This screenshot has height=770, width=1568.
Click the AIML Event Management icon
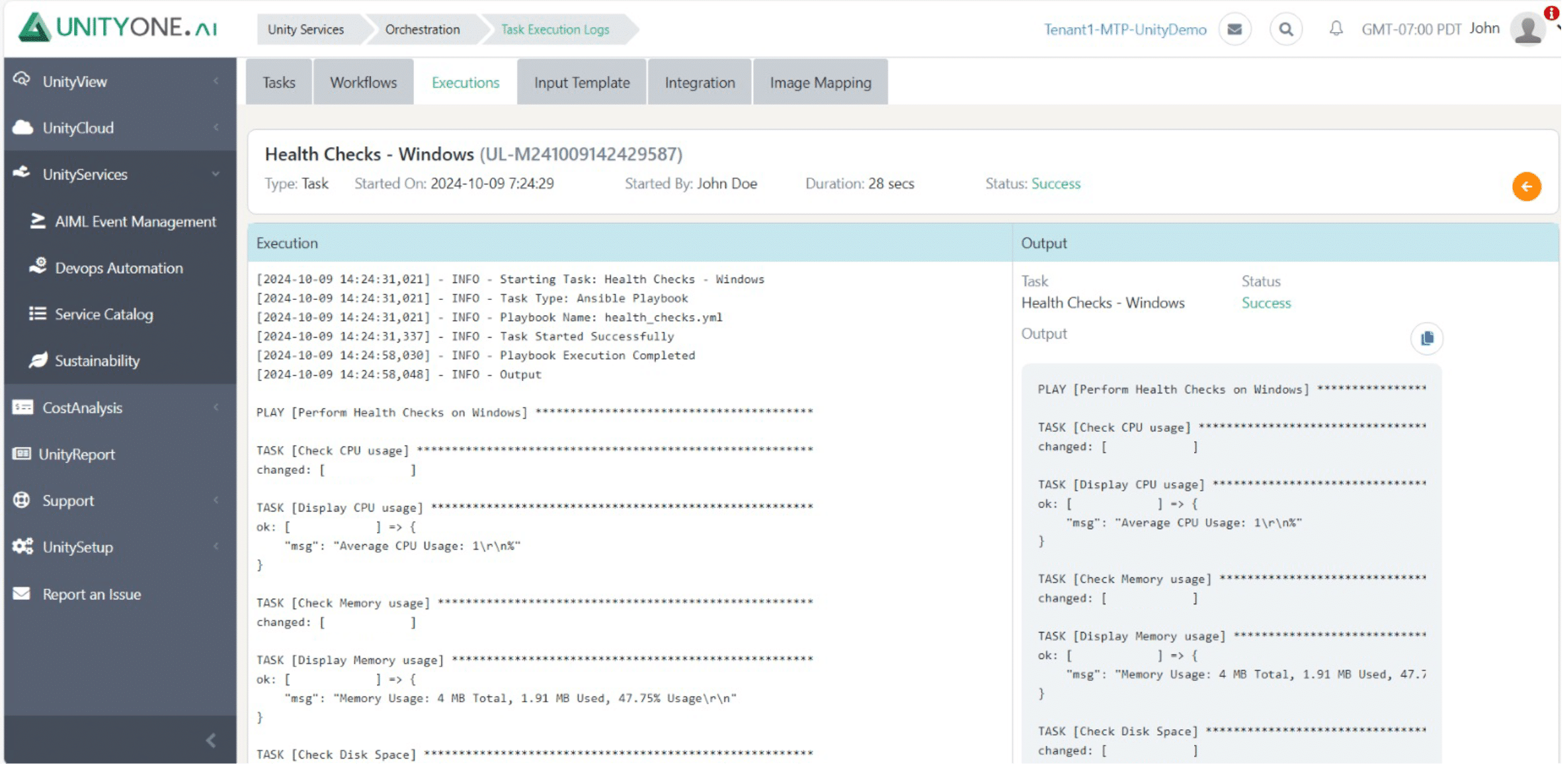tap(38, 221)
